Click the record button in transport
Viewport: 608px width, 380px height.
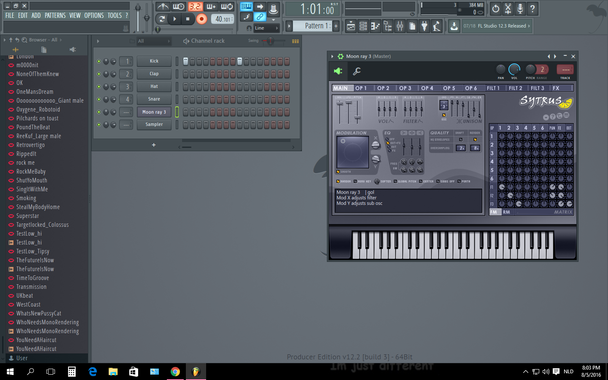coord(201,19)
